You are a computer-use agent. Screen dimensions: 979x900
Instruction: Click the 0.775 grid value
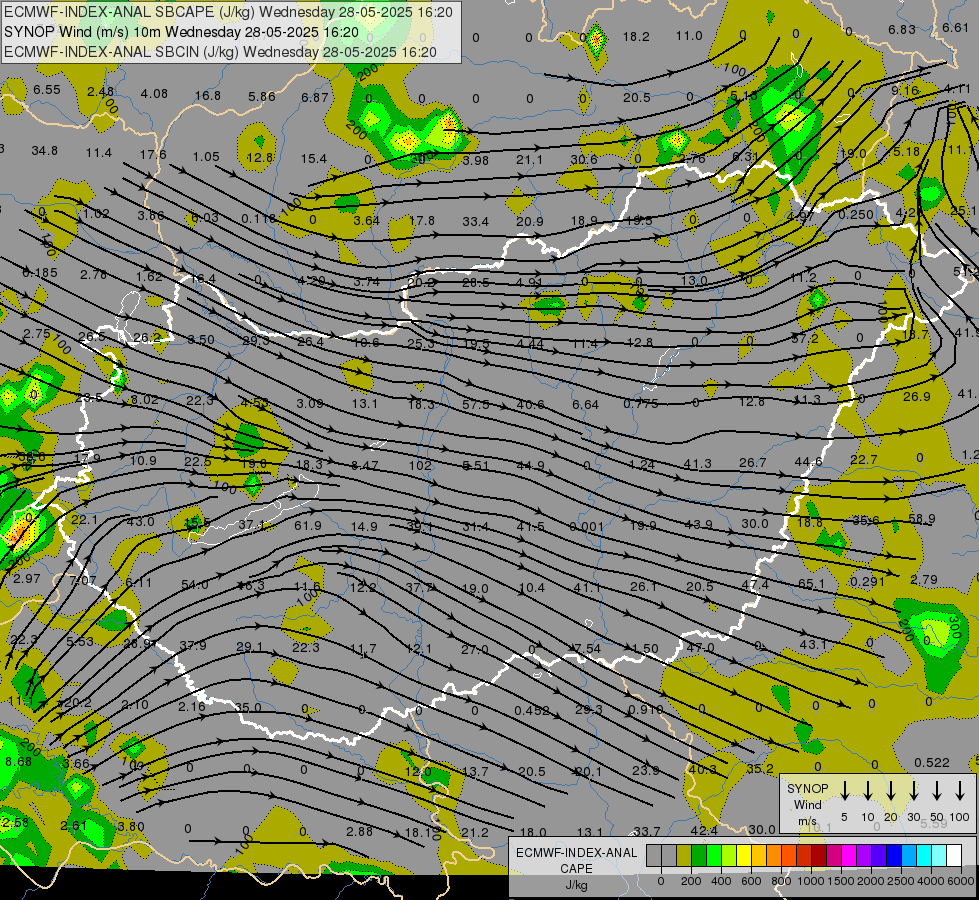[641, 403]
